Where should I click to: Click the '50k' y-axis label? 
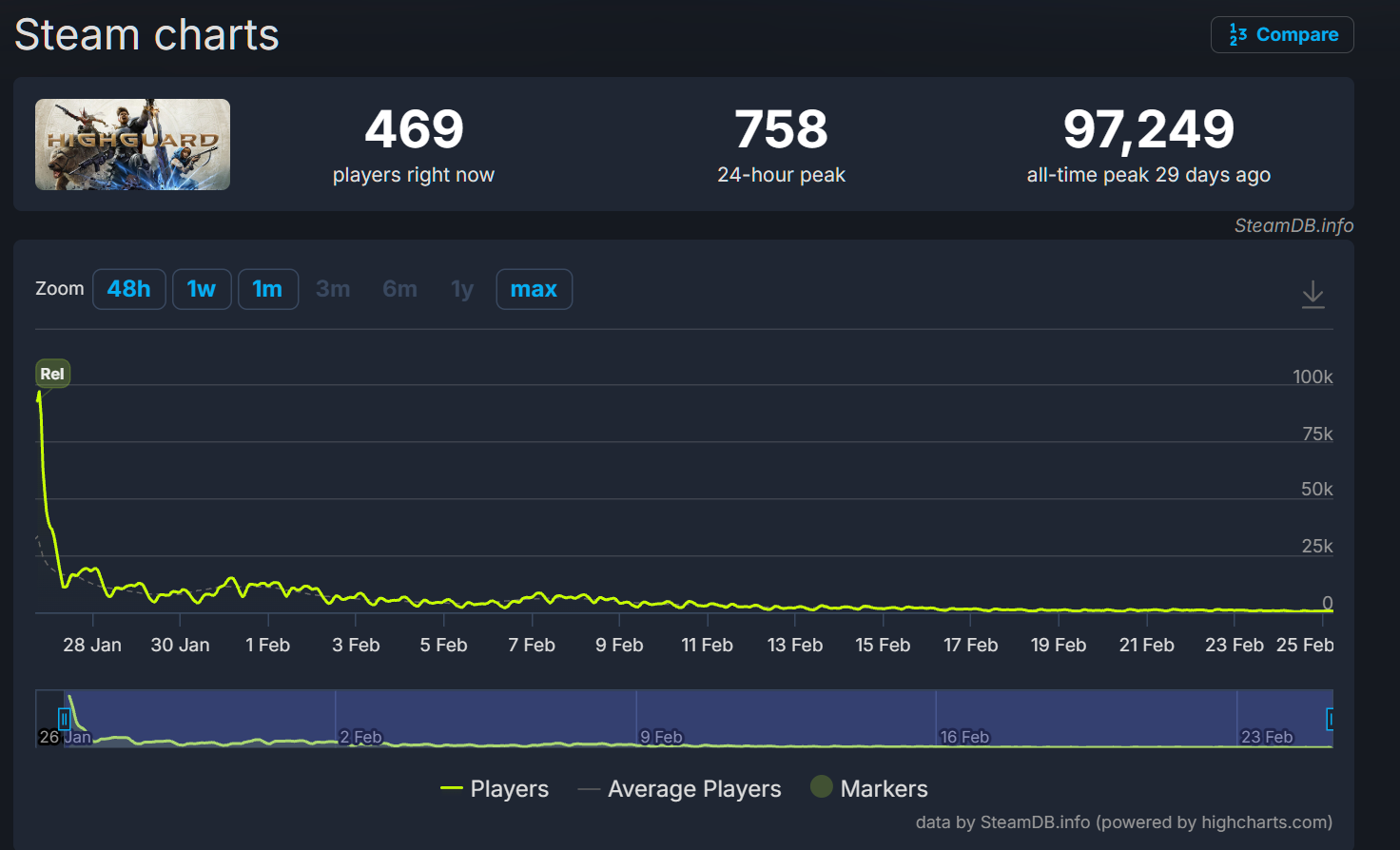click(x=1317, y=489)
